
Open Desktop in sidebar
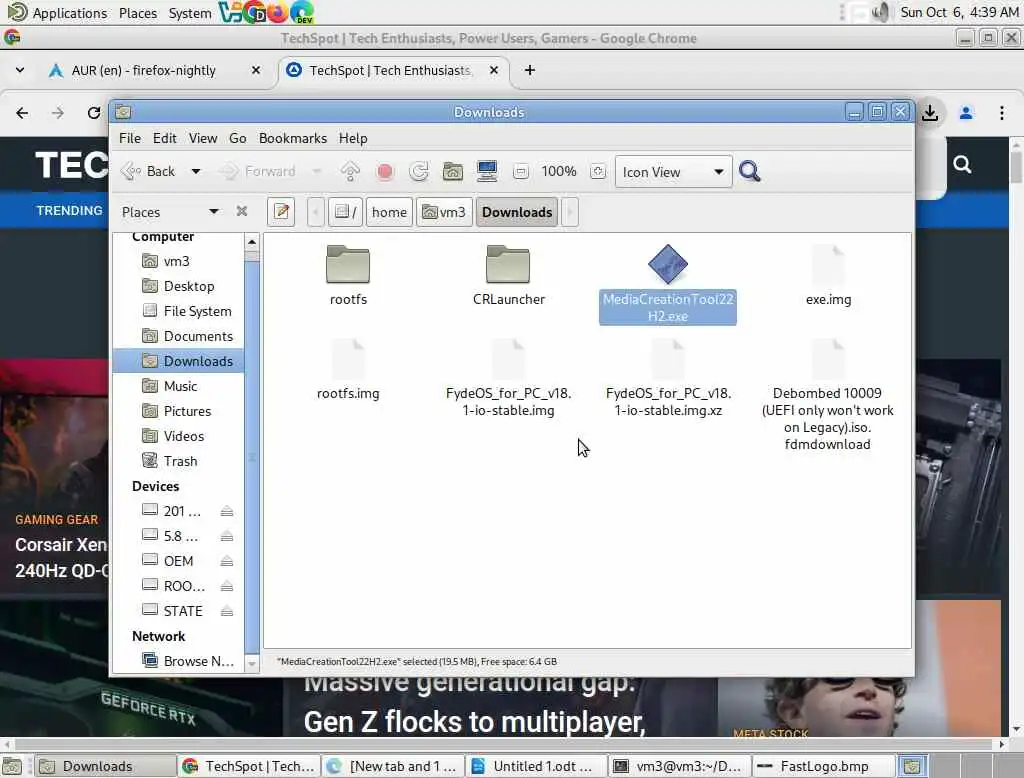tap(178, 286)
